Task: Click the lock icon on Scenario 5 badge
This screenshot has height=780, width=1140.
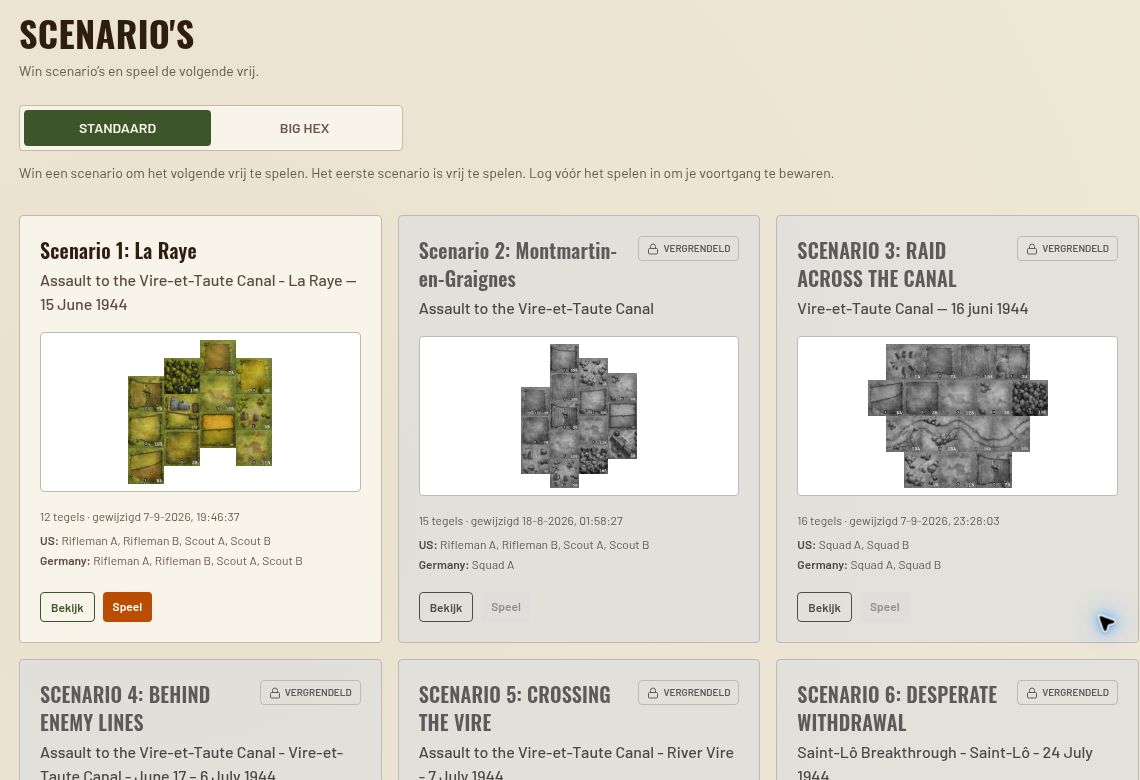Action: (x=653, y=693)
